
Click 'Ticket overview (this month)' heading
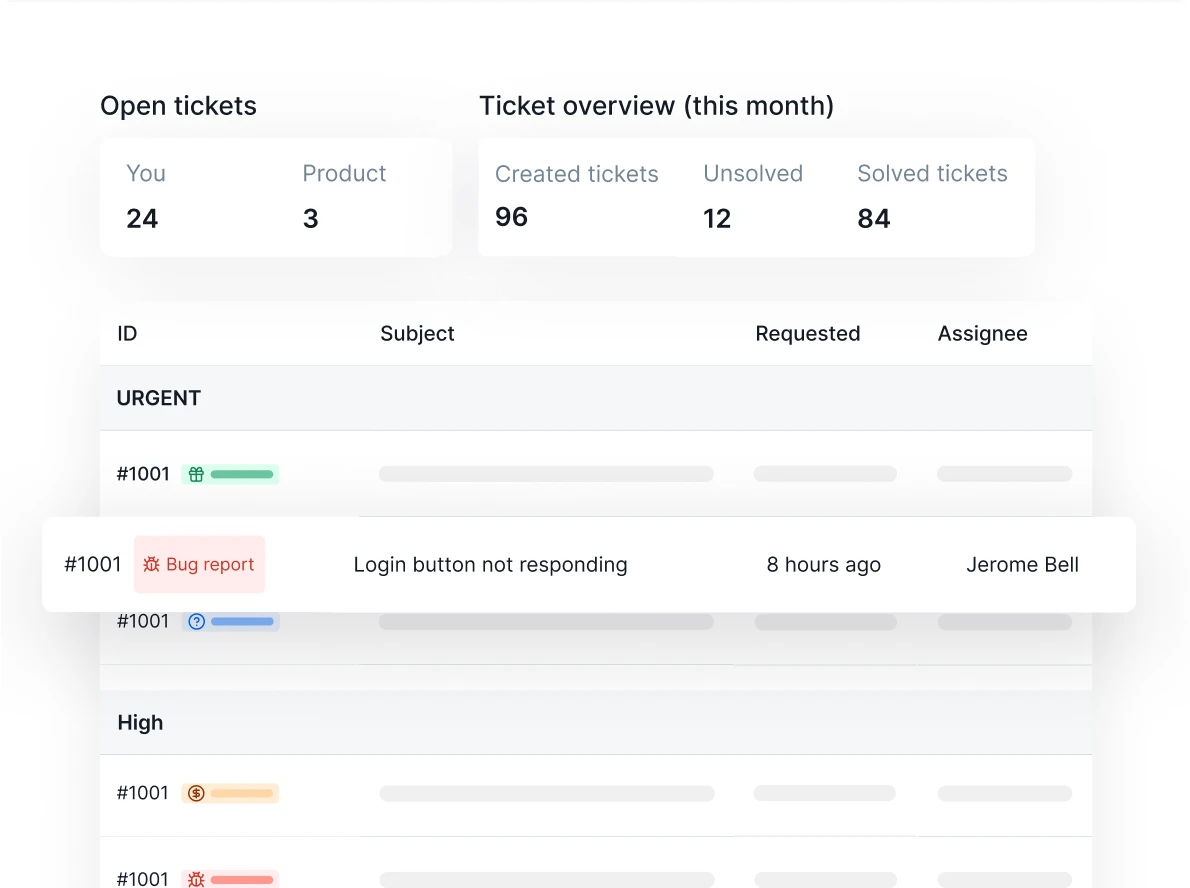coord(656,106)
